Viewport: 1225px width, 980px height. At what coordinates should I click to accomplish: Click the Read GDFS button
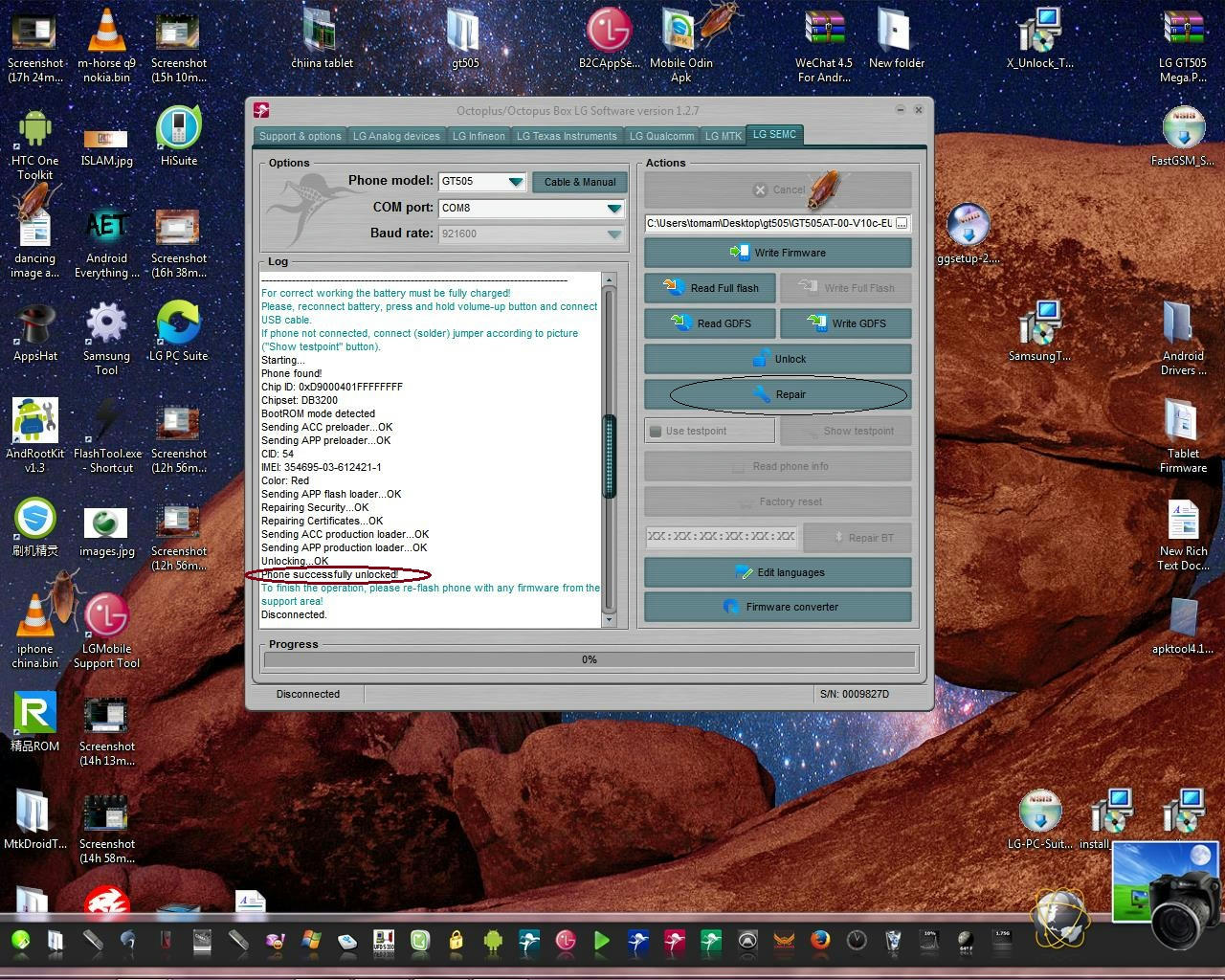(x=710, y=323)
